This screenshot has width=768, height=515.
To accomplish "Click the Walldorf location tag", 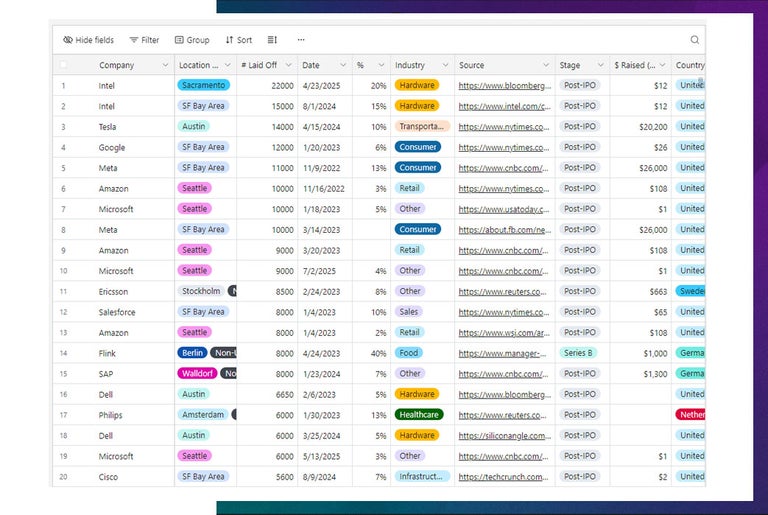I will click(x=197, y=373).
